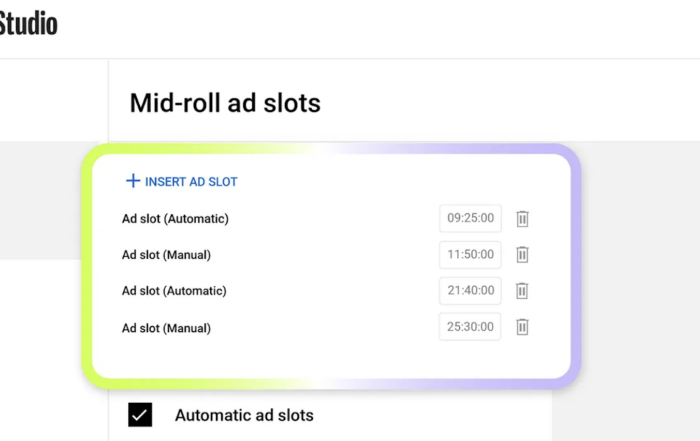Click into the 25:30:00 time box
Viewport: 700px width, 441px height.
click(470, 327)
